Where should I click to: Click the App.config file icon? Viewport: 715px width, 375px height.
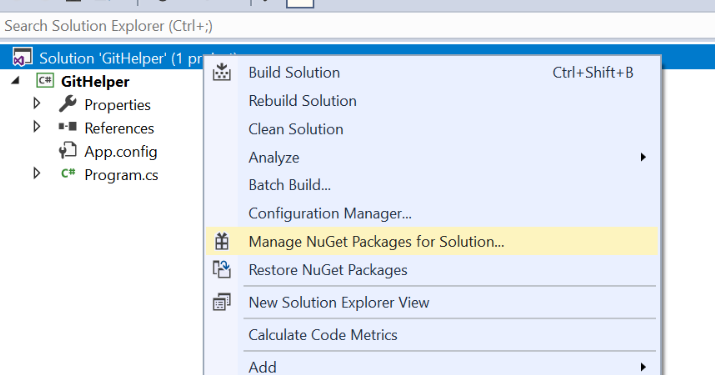point(67,151)
